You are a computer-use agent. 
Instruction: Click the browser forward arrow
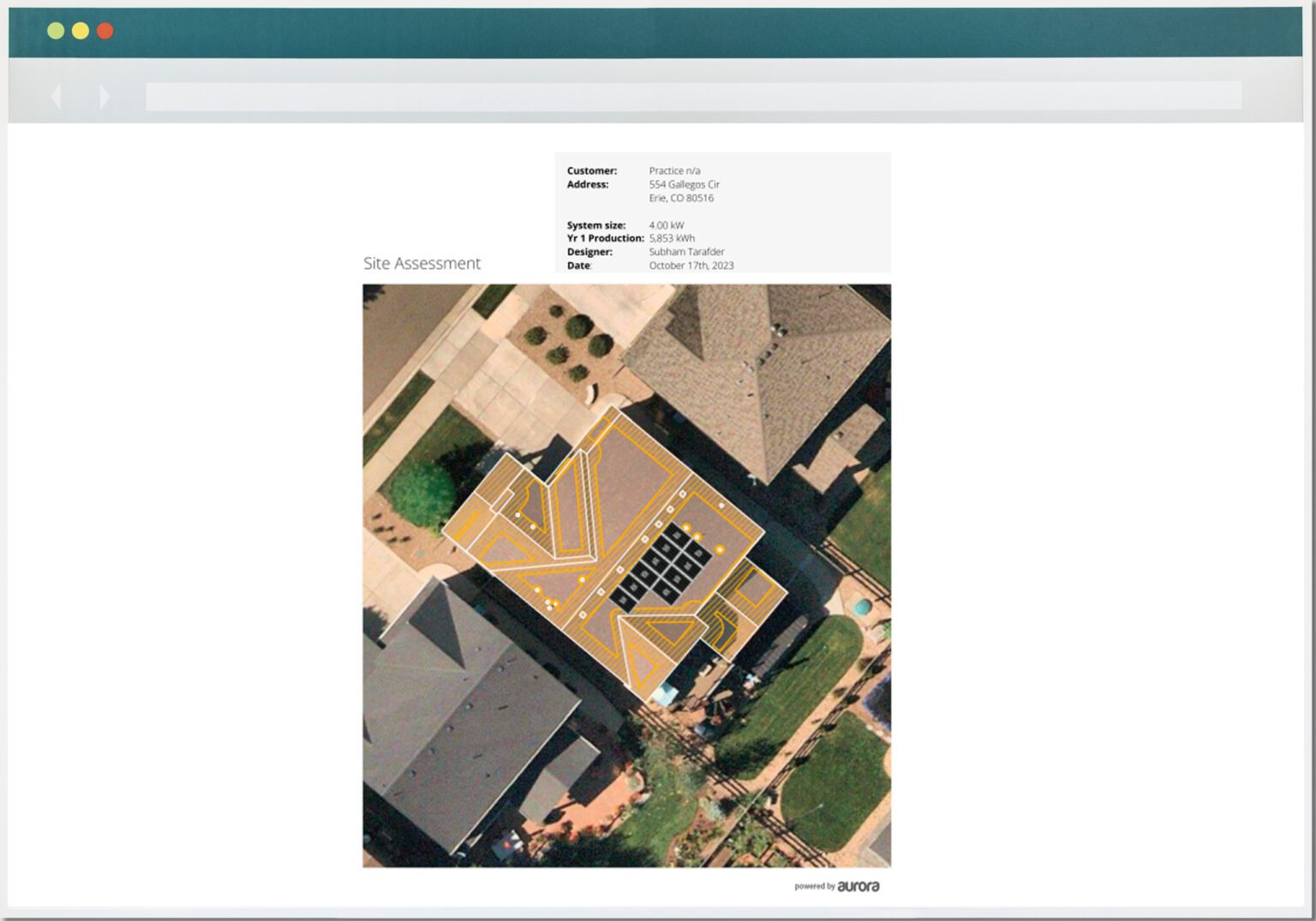click(105, 96)
